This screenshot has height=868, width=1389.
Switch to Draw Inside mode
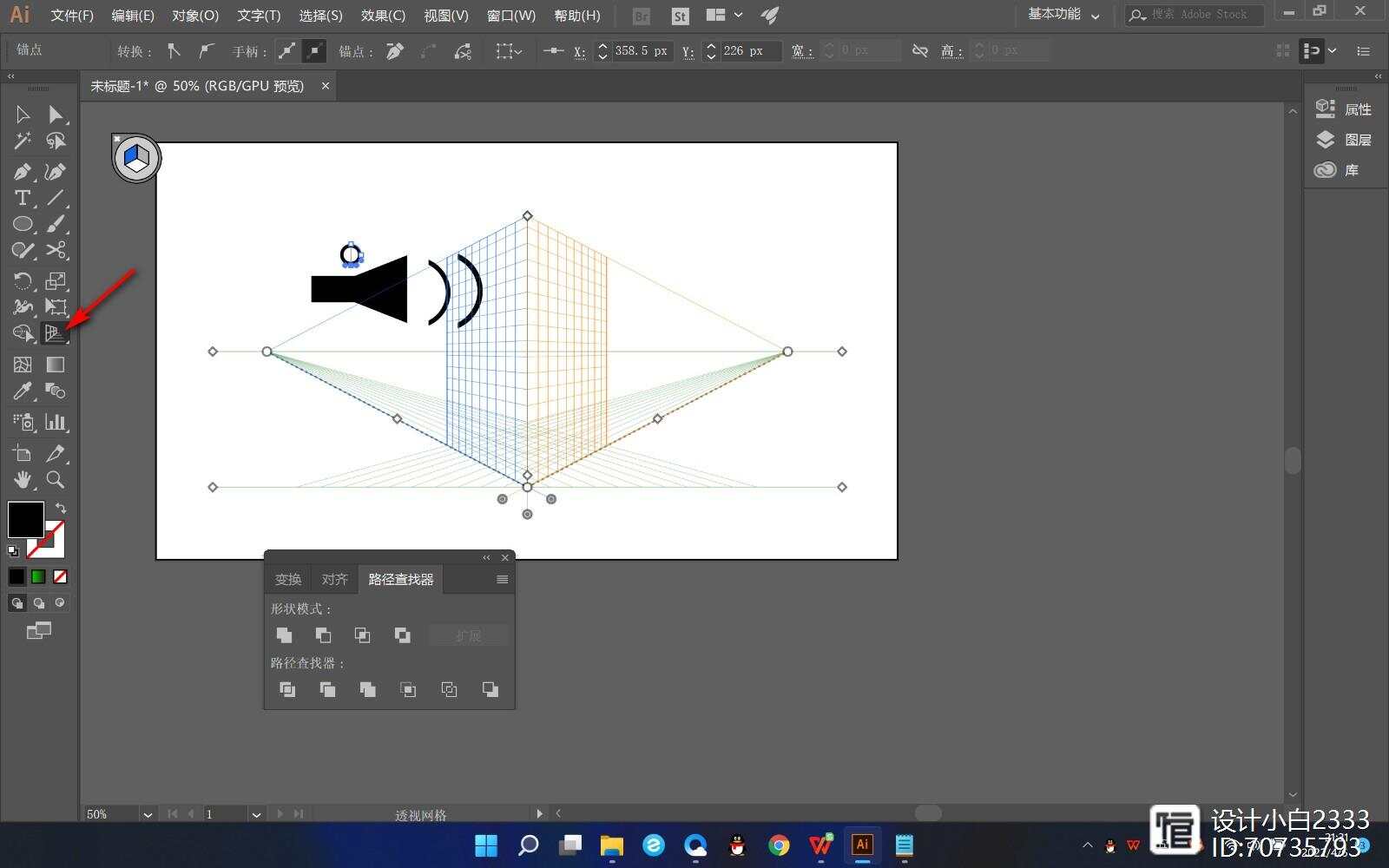(x=60, y=602)
